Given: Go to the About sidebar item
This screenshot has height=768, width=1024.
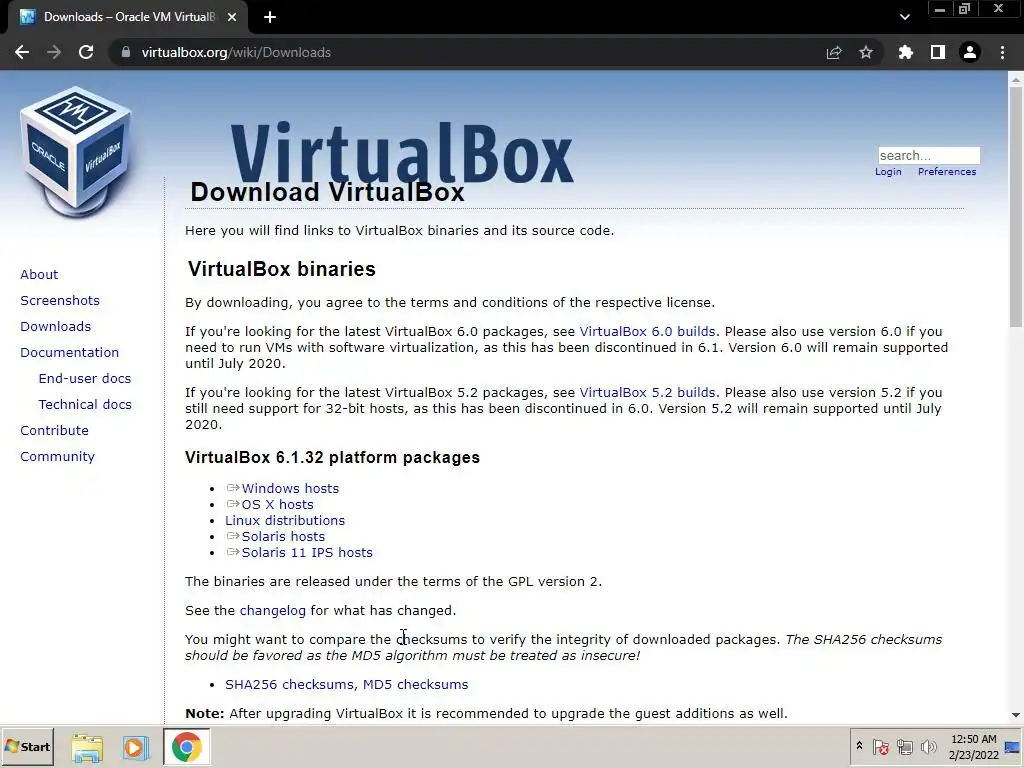Looking at the screenshot, I should 39,274.
